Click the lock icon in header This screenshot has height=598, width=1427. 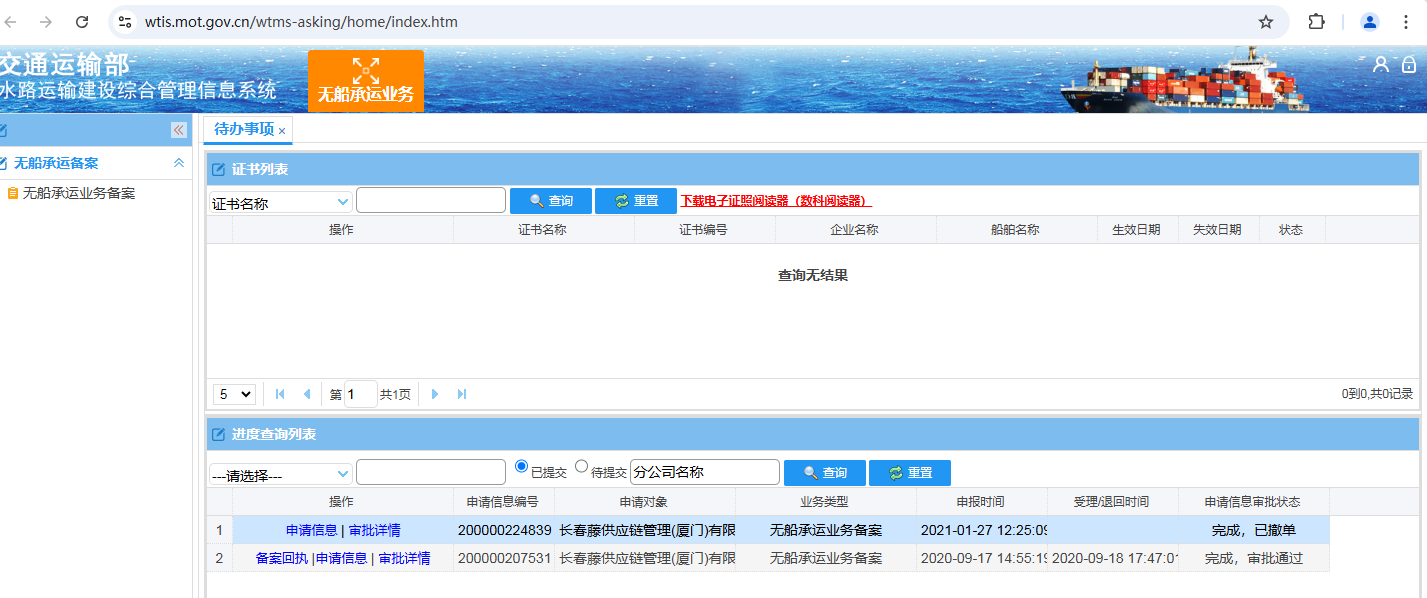point(1408,64)
